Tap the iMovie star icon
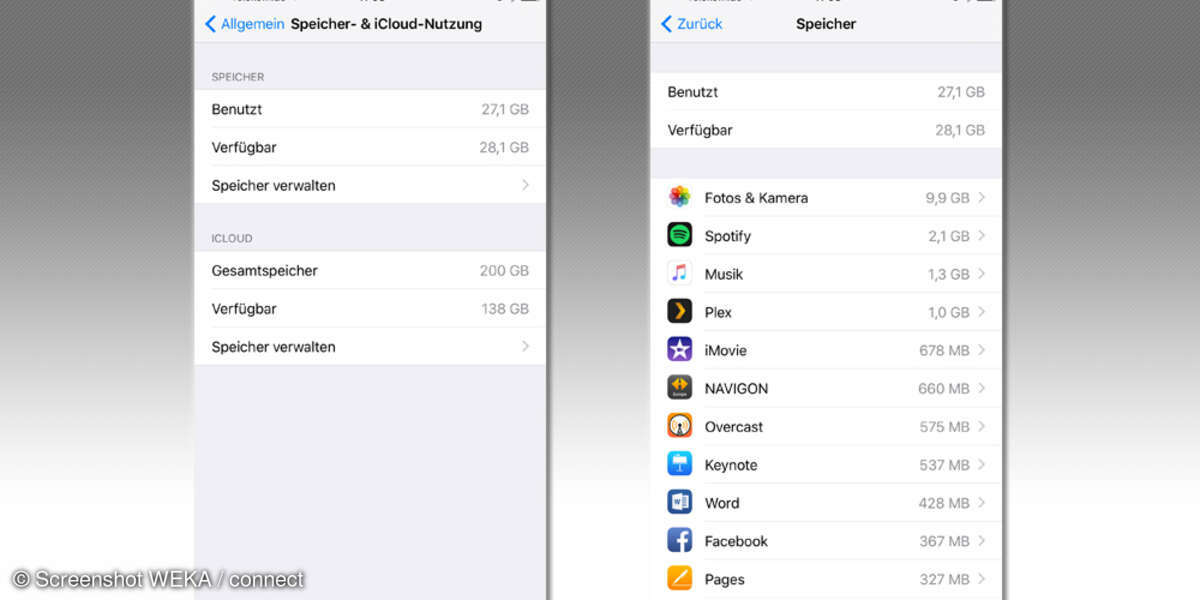The image size is (1200, 600). click(680, 349)
